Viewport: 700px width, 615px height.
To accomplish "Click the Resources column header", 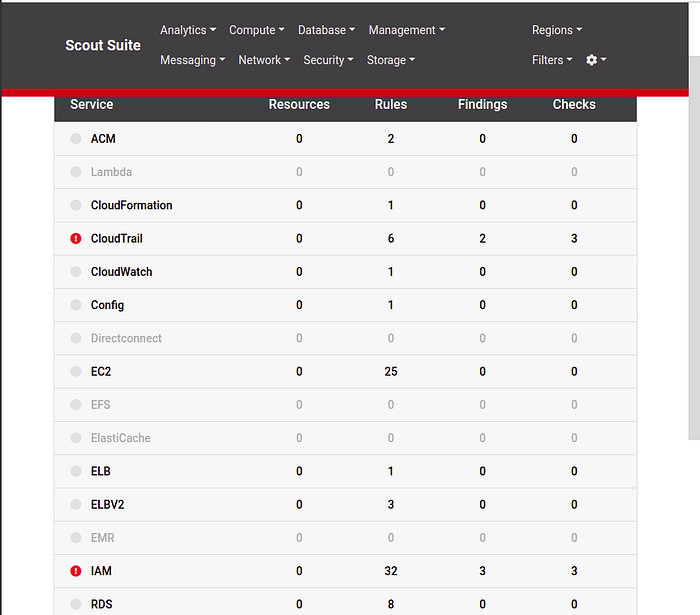I will [x=299, y=104].
